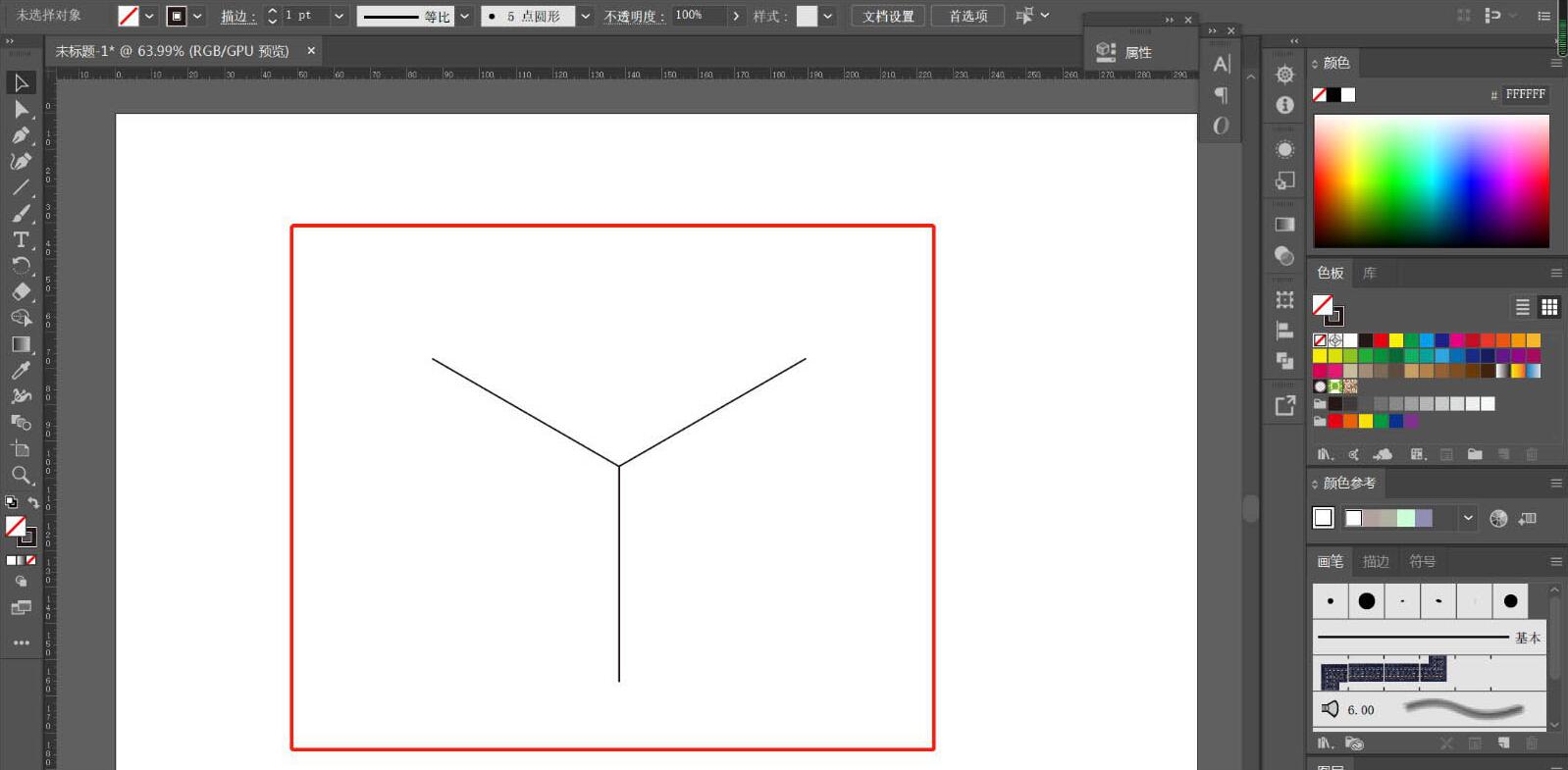Pick the Eyedropper tool
Viewport: 1568px width, 770px height.
tap(21, 371)
